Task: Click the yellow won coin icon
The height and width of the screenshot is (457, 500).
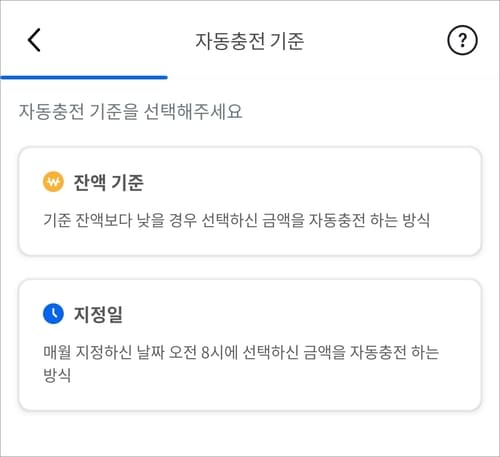Action: (53, 182)
